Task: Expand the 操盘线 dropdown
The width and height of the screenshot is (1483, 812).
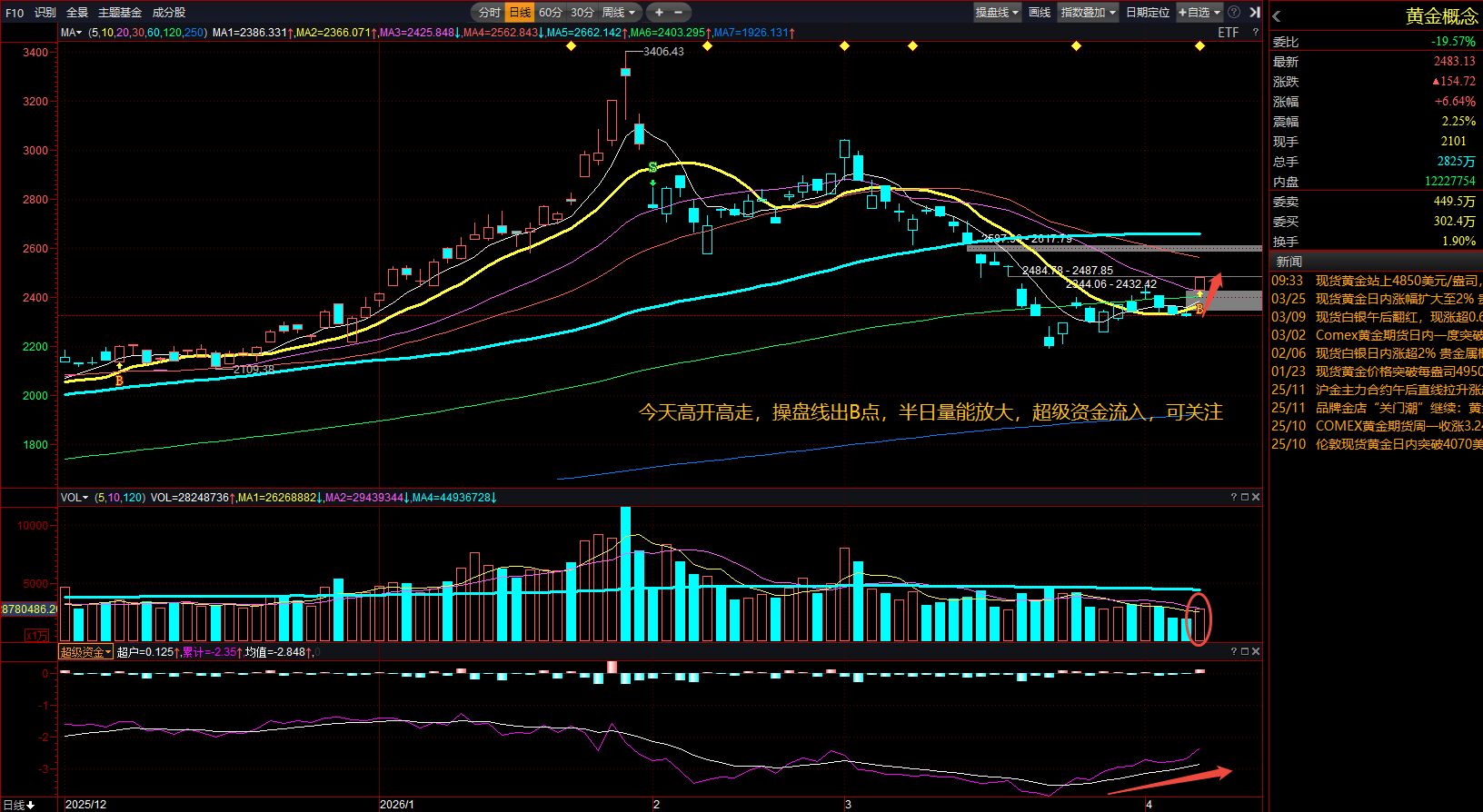Action: (997, 12)
